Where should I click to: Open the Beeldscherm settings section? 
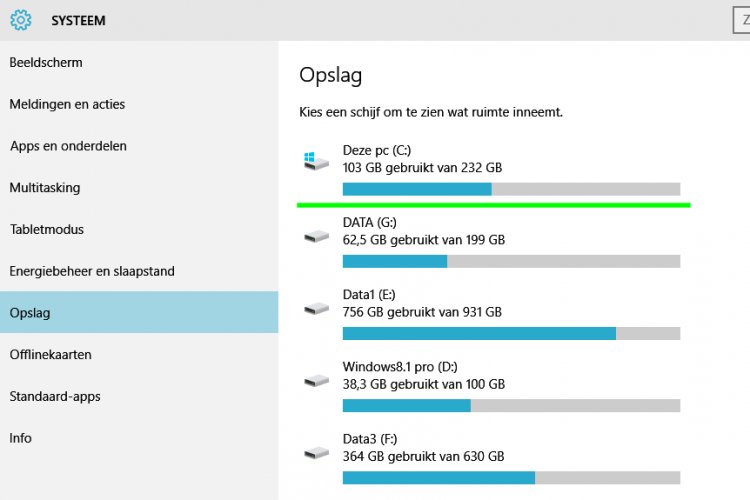tap(46, 62)
